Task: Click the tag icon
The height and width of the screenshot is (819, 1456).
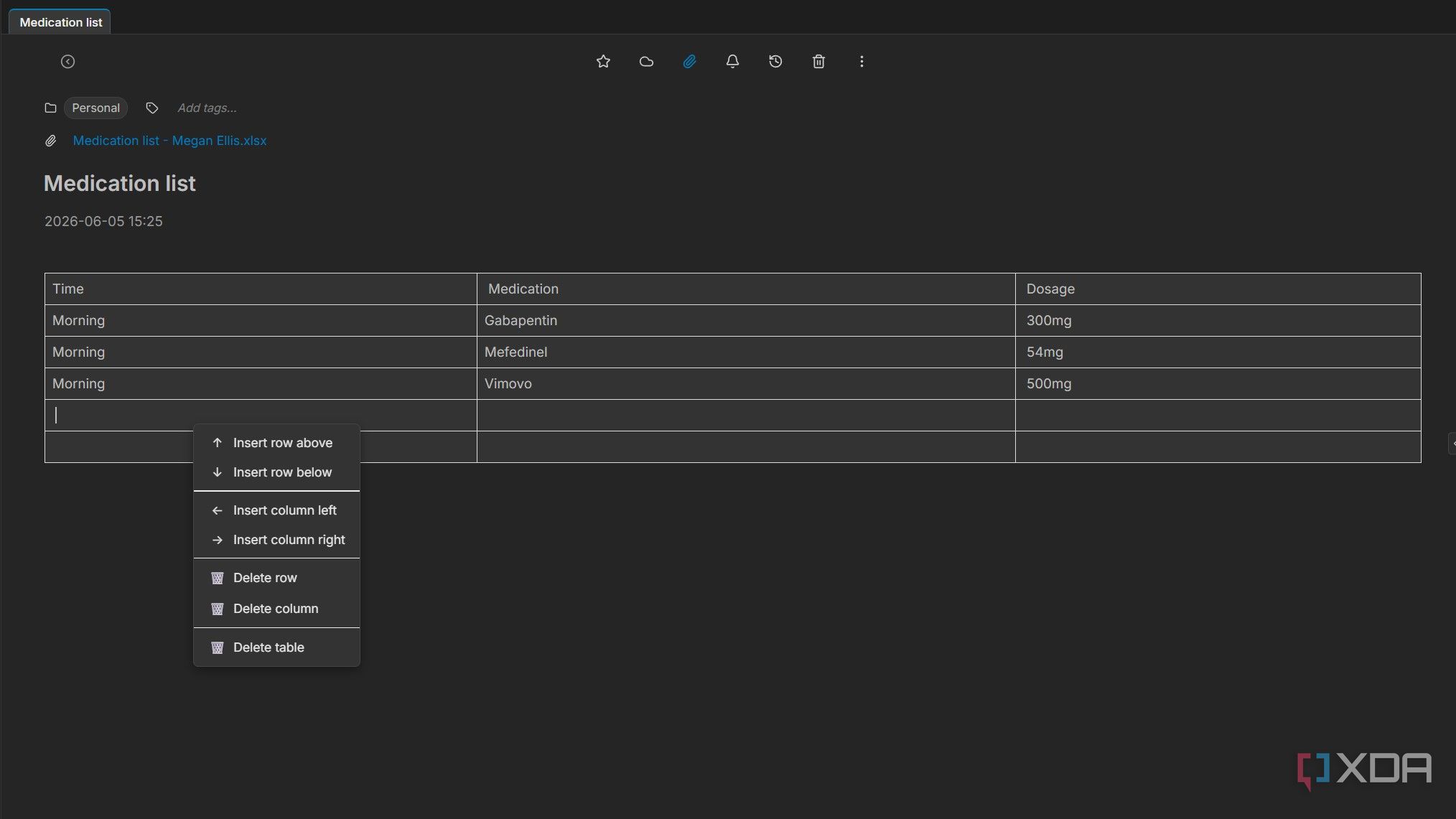Action: click(x=151, y=108)
